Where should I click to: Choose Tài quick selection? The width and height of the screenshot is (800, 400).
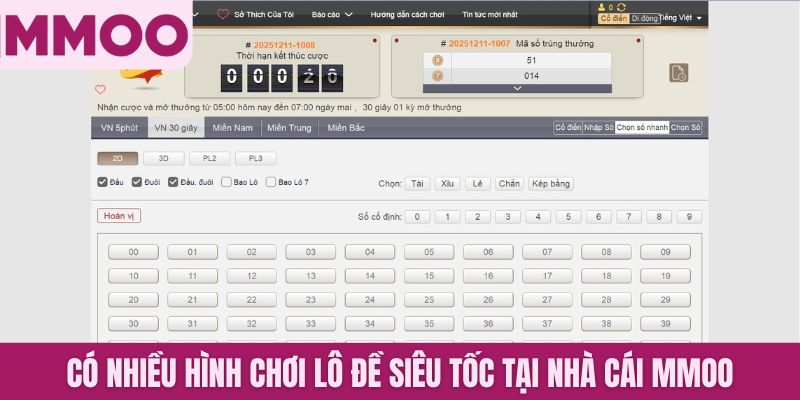tap(417, 184)
